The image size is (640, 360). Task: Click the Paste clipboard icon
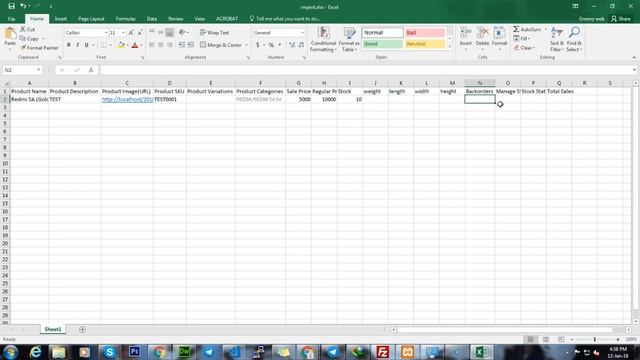click(10, 34)
